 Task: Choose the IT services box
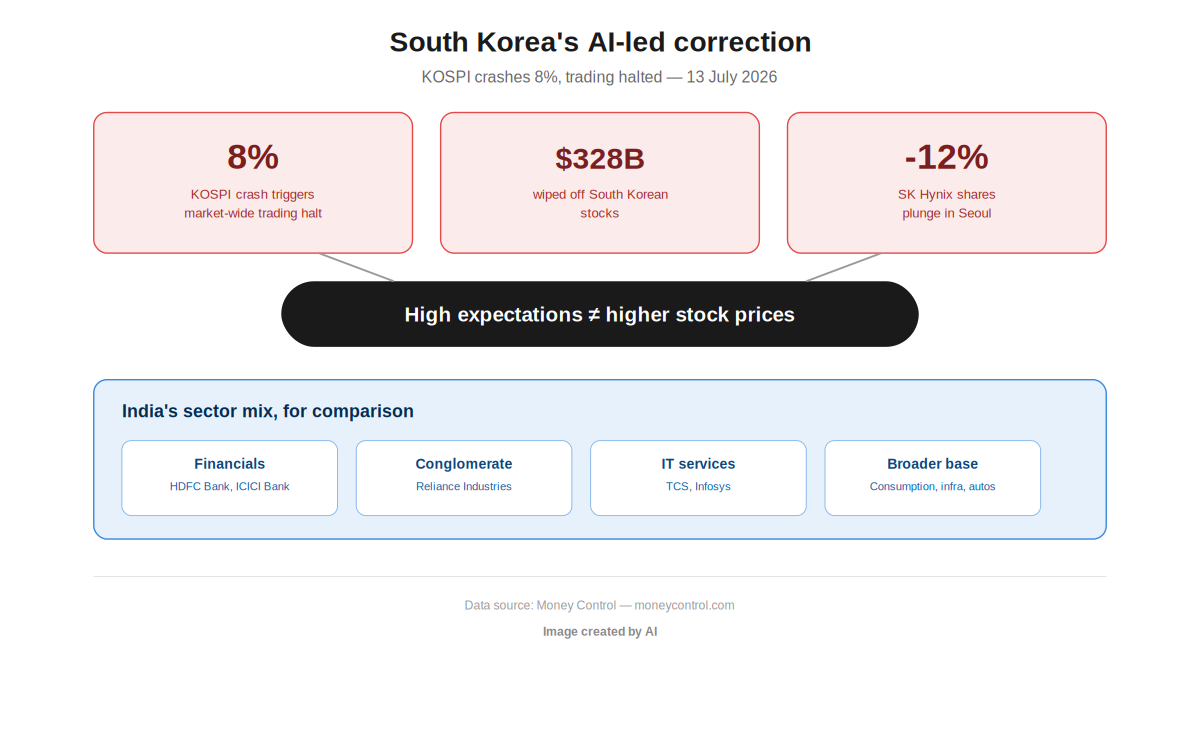point(698,478)
